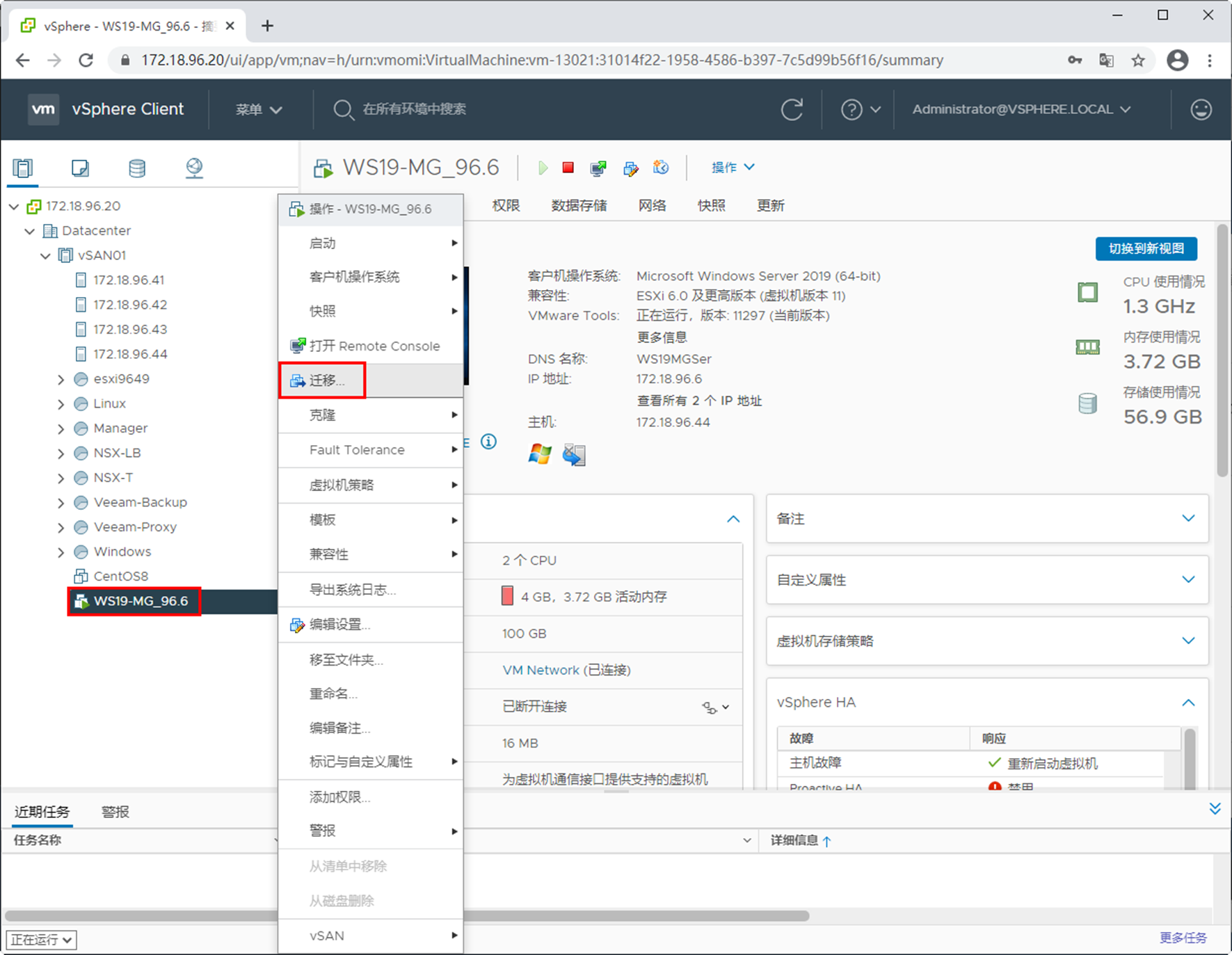Click the VMware Tools icon next to Windows logo
The height and width of the screenshot is (955, 1232).
[574, 455]
